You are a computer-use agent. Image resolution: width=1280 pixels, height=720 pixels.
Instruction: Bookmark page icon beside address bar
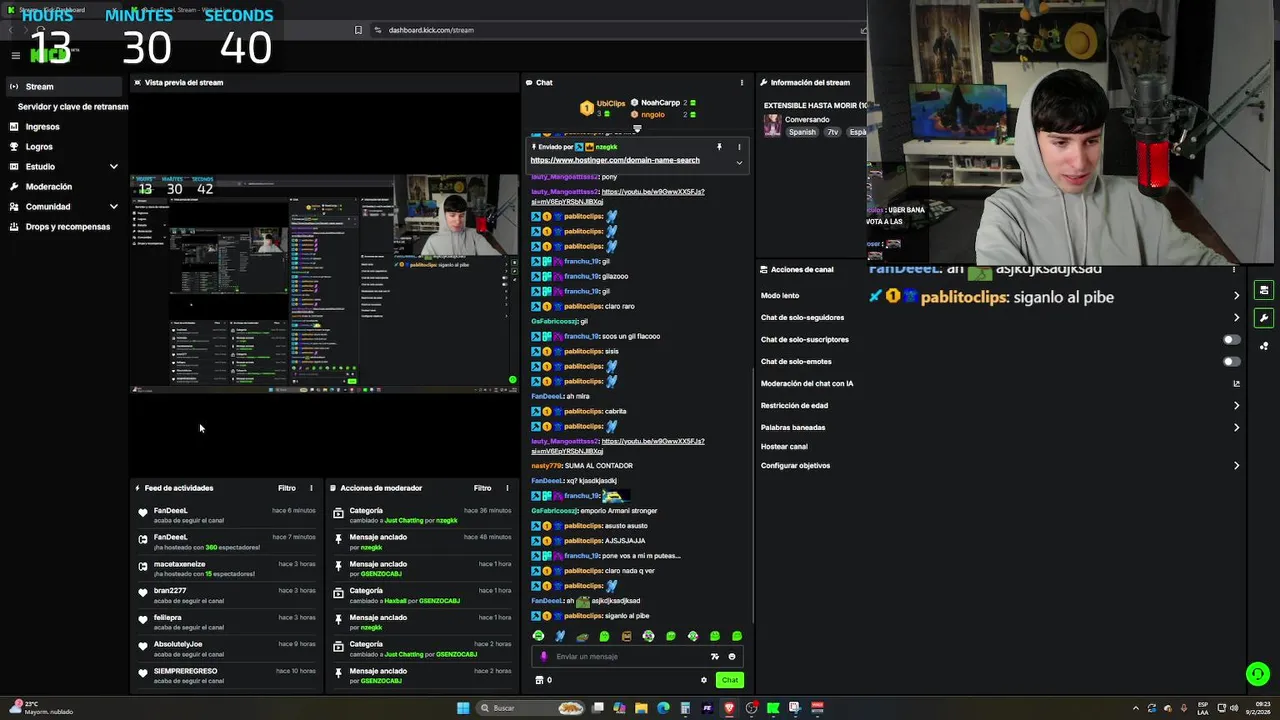(x=358, y=30)
